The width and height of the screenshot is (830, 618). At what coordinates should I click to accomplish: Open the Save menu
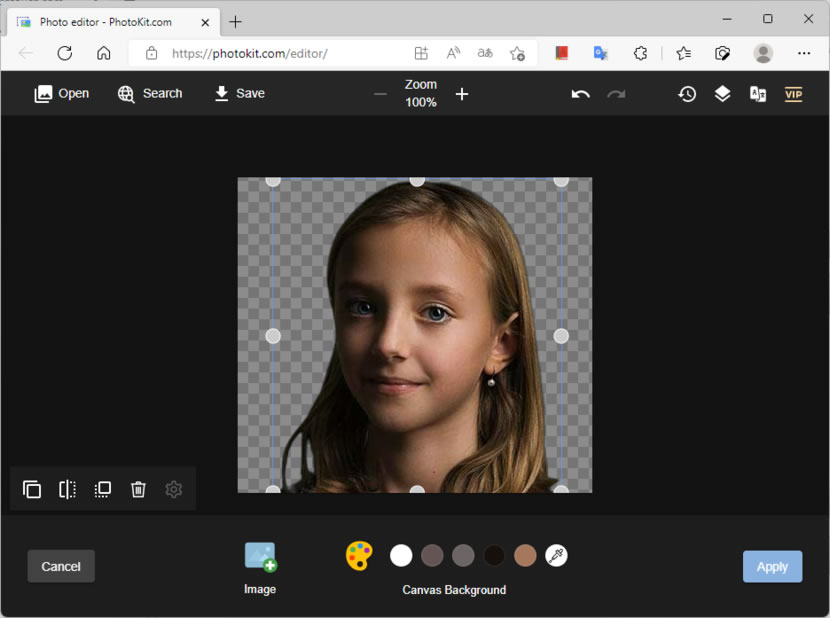click(239, 93)
